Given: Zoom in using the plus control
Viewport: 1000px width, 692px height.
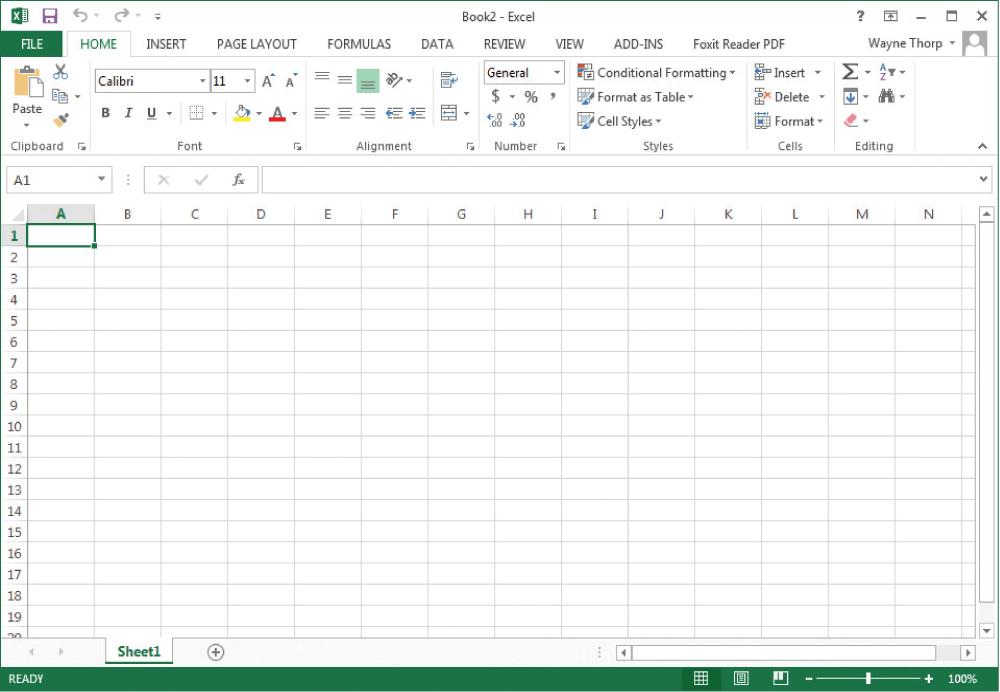Looking at the screenshot, I should [928, 678].
